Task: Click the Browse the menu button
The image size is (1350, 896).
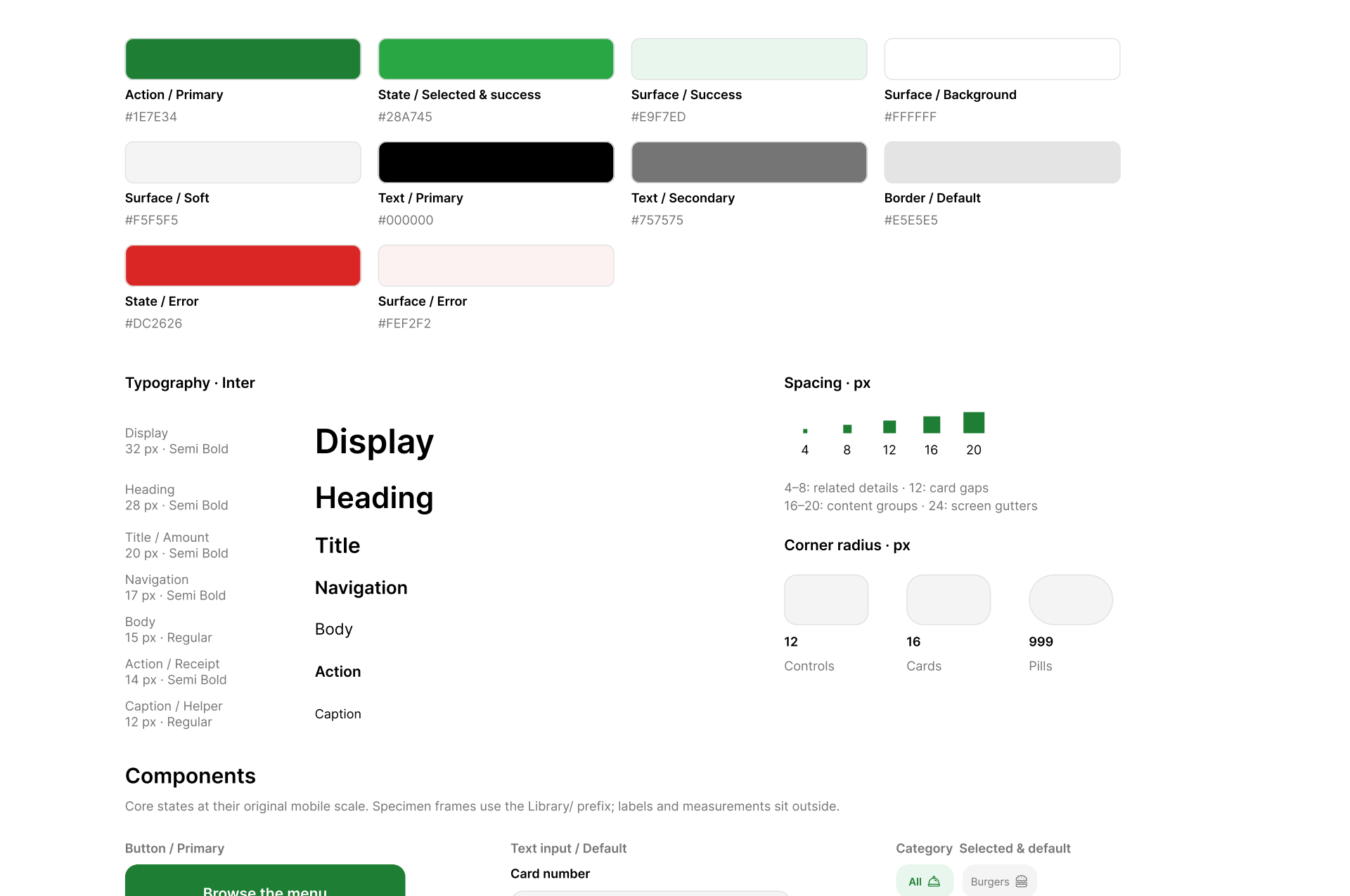Action: pos(265,881)
